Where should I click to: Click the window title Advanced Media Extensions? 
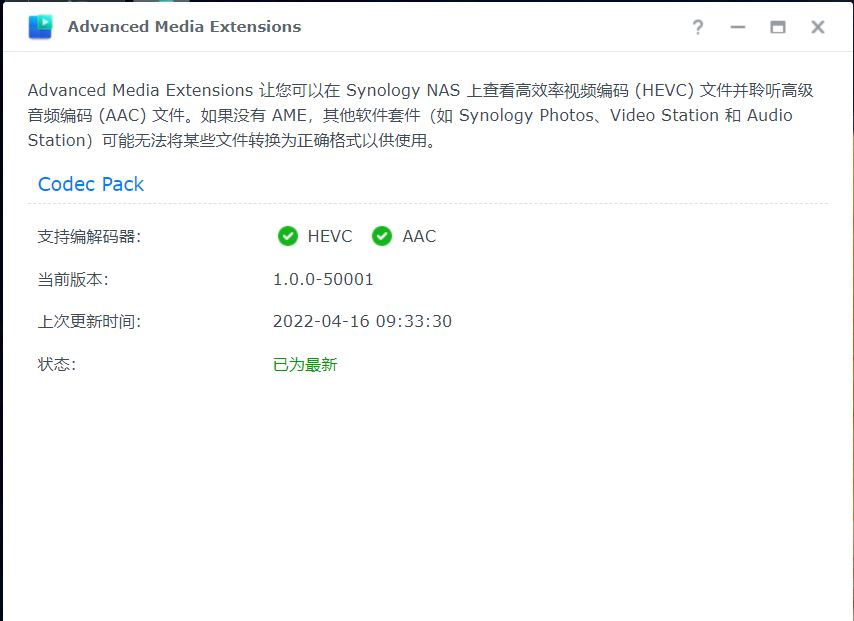(184, 27)
